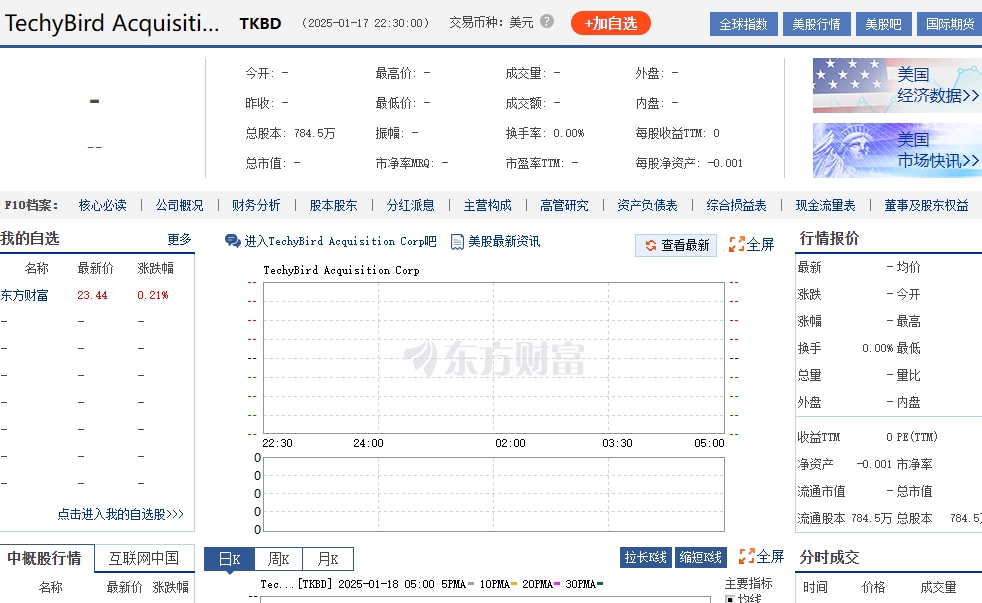The width and height of the screenshot is (982, 603).
Task: Click the 30PMA legend label in K-line header
Action: coord(581,584)
